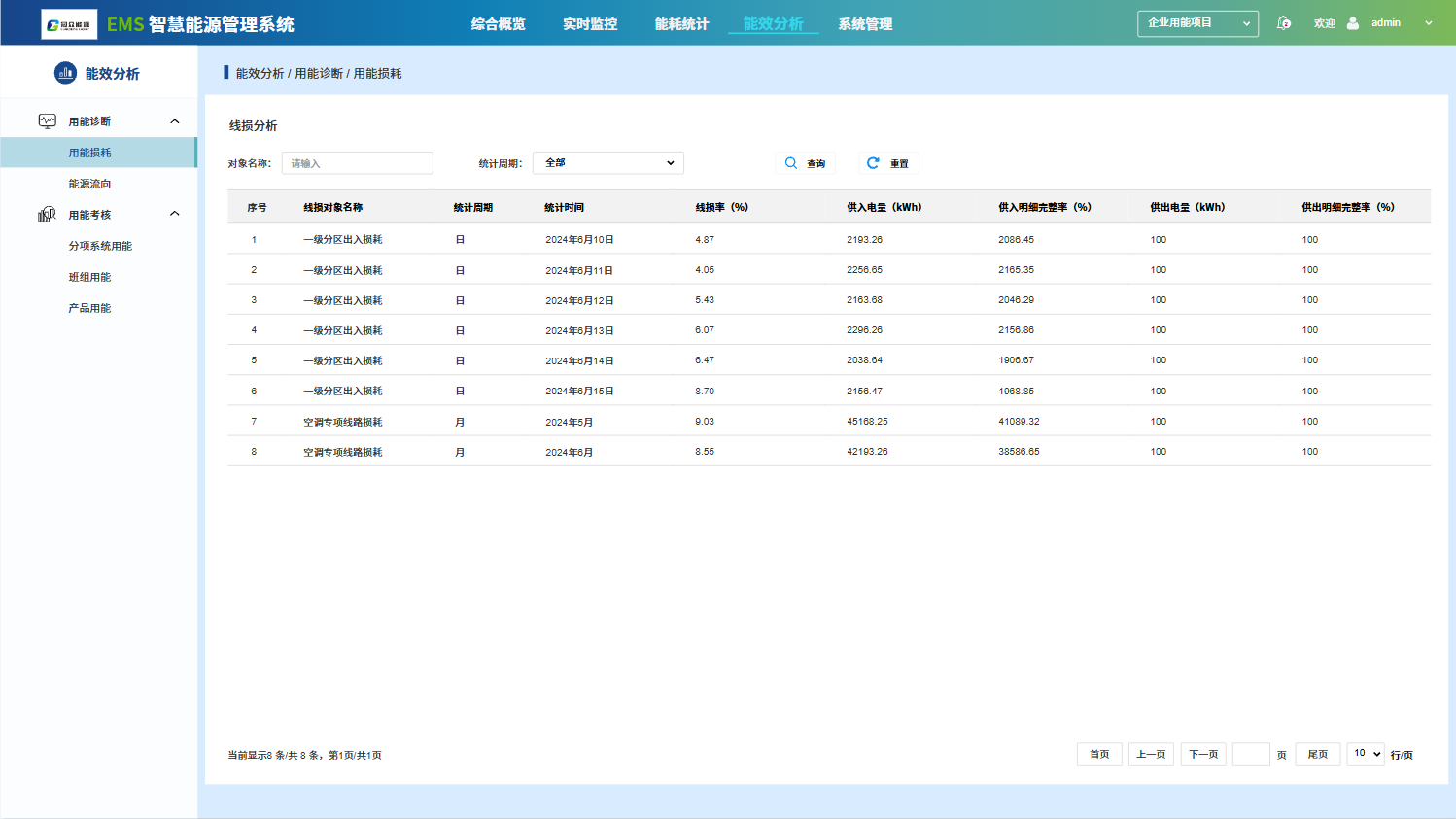Screen dimensions: 1456x819
Task: Open the 能耗统计 top menu
Action: [x=681, y=24]
